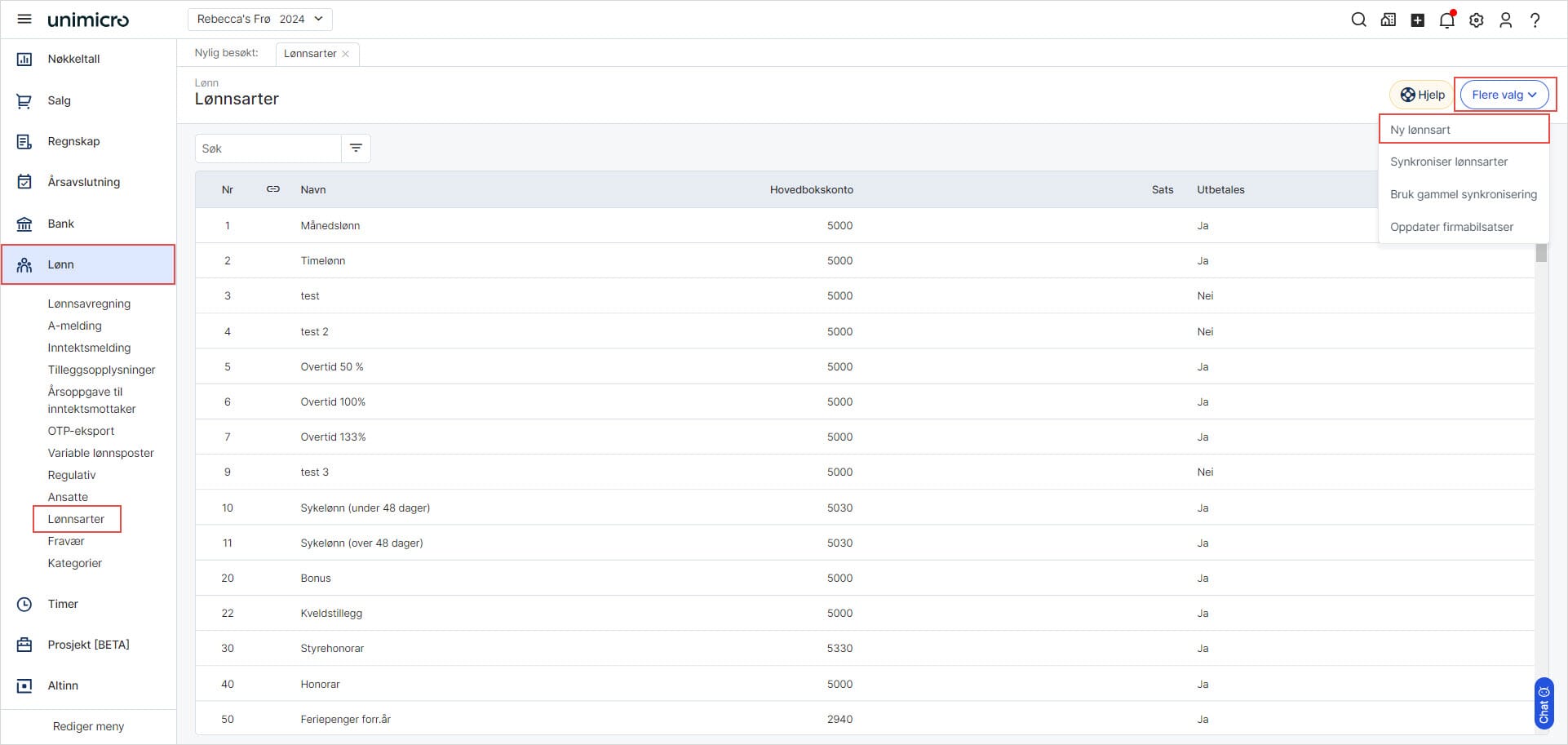Open the settings gear icon
This screenshot has width=1568, height=745.
(1476, 20)
